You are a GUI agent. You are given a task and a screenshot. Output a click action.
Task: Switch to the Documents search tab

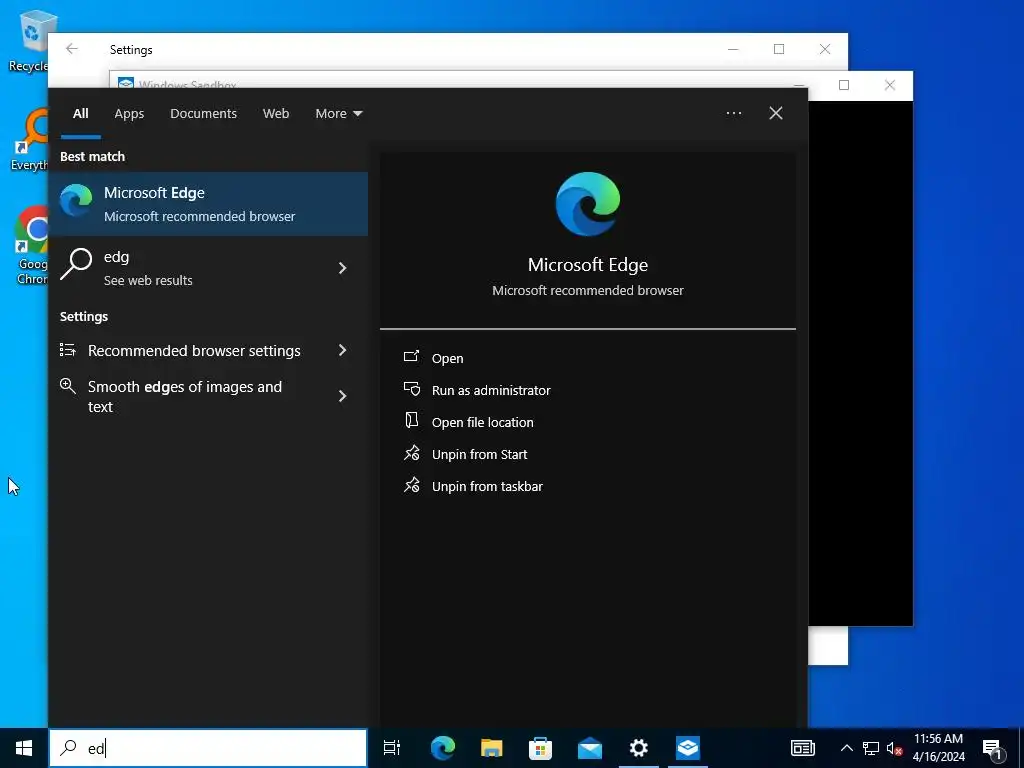point(204,114)
